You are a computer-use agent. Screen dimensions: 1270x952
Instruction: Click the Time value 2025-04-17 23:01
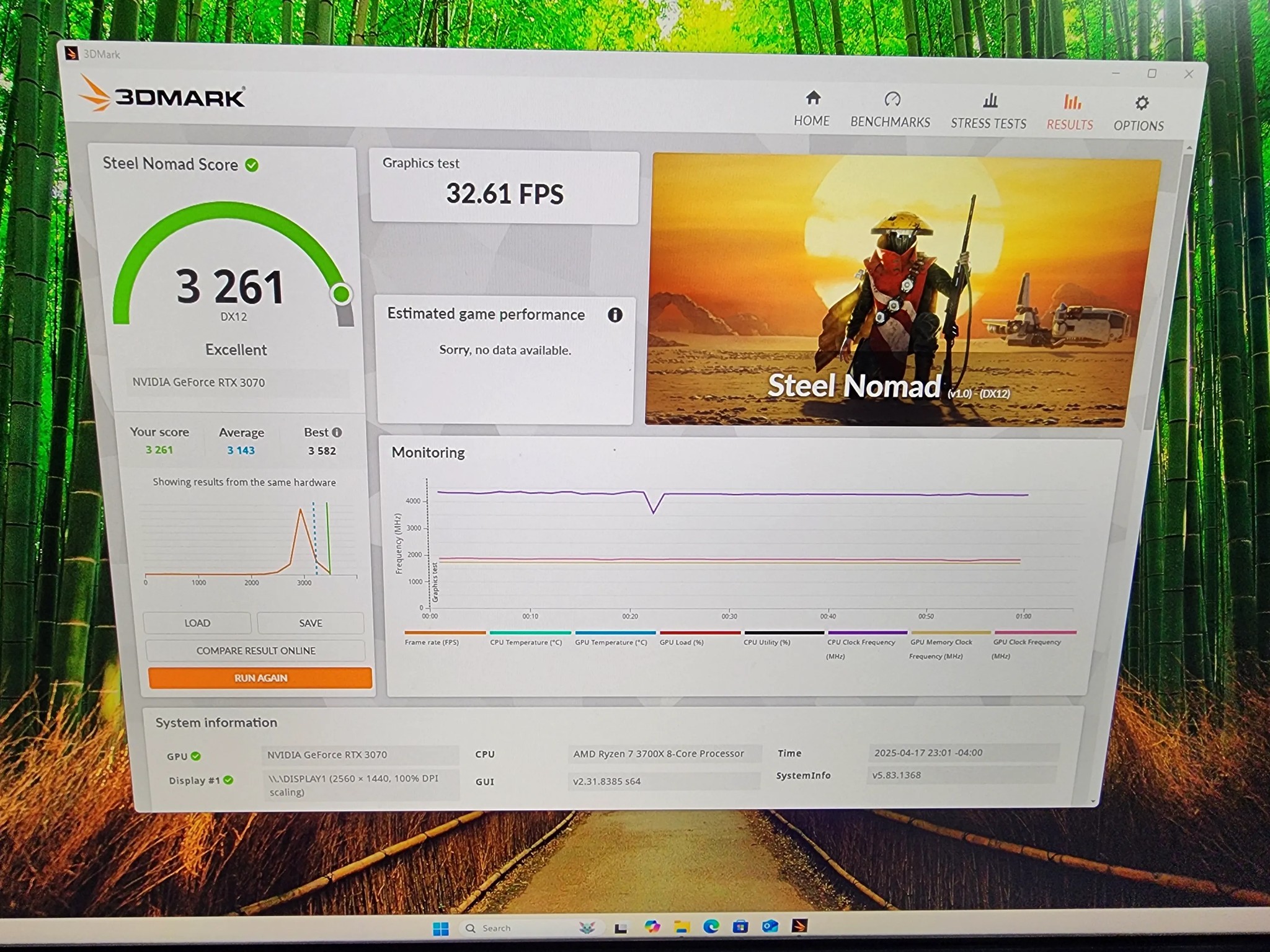(x=964, y=752)
